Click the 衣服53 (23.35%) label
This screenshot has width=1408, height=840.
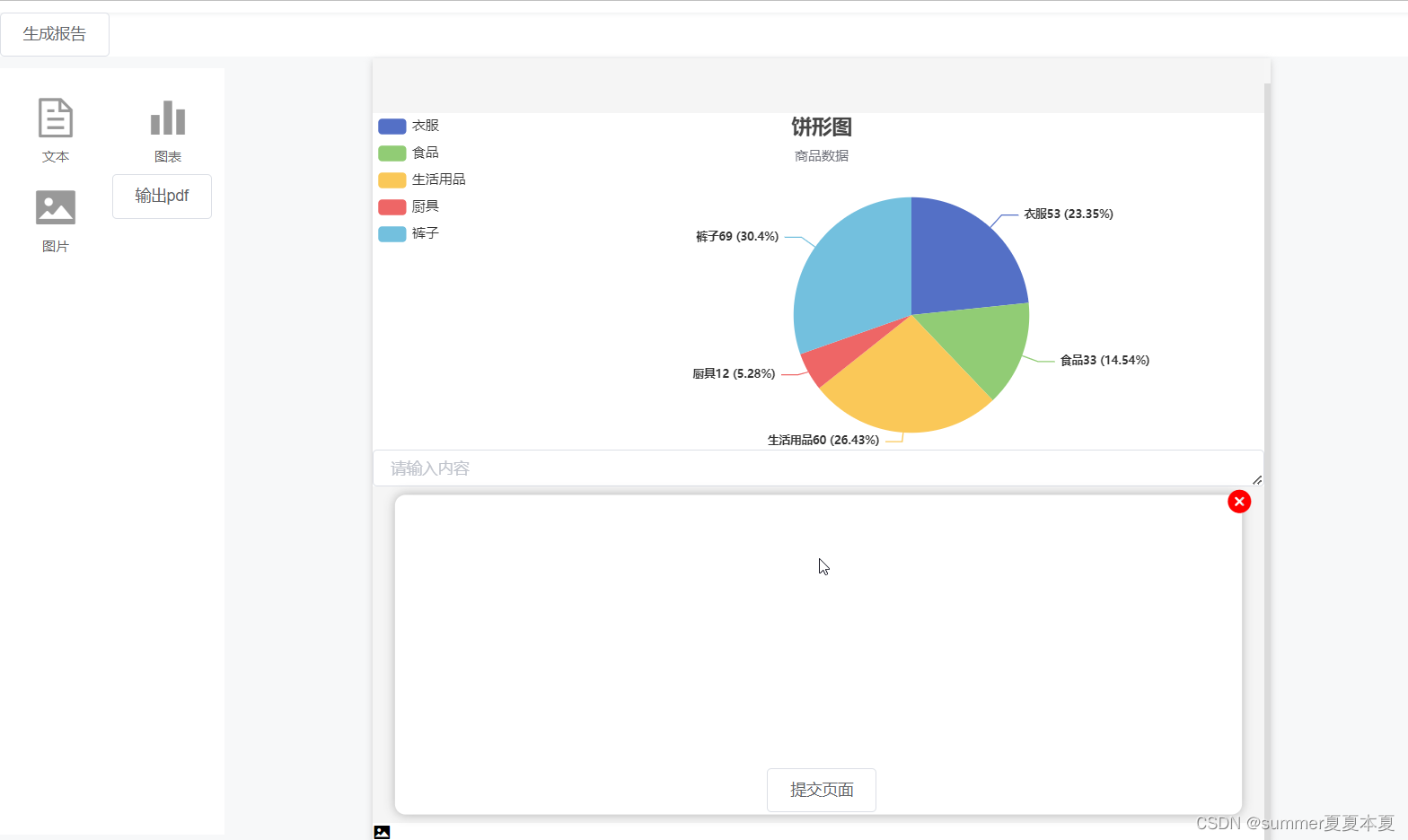[1069, 214]
